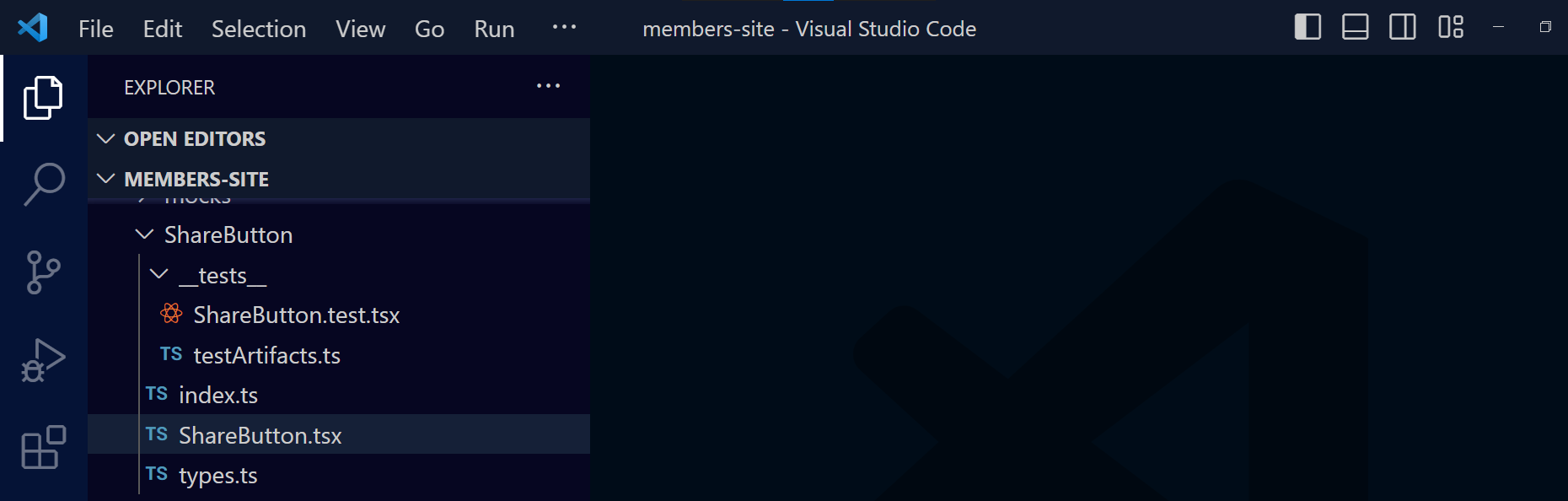Click the React icon of ShareButton.test.tsx
The width and height of the screenshot is (1568, 501).
171,314
